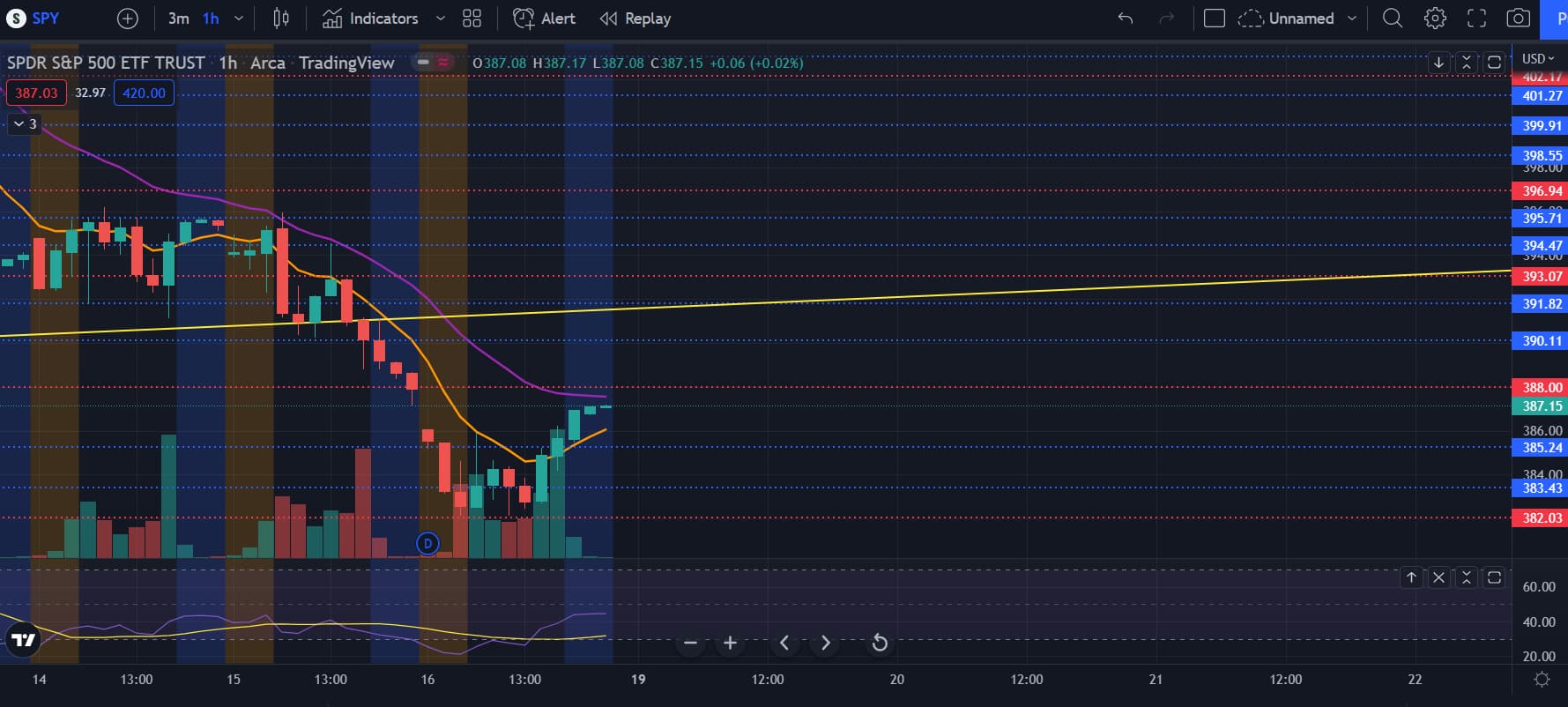Expand the layout management chevron after Unnamed
Viewport: 1568px width, 707px height.
pyautogui.click(x=1351, y=19)
